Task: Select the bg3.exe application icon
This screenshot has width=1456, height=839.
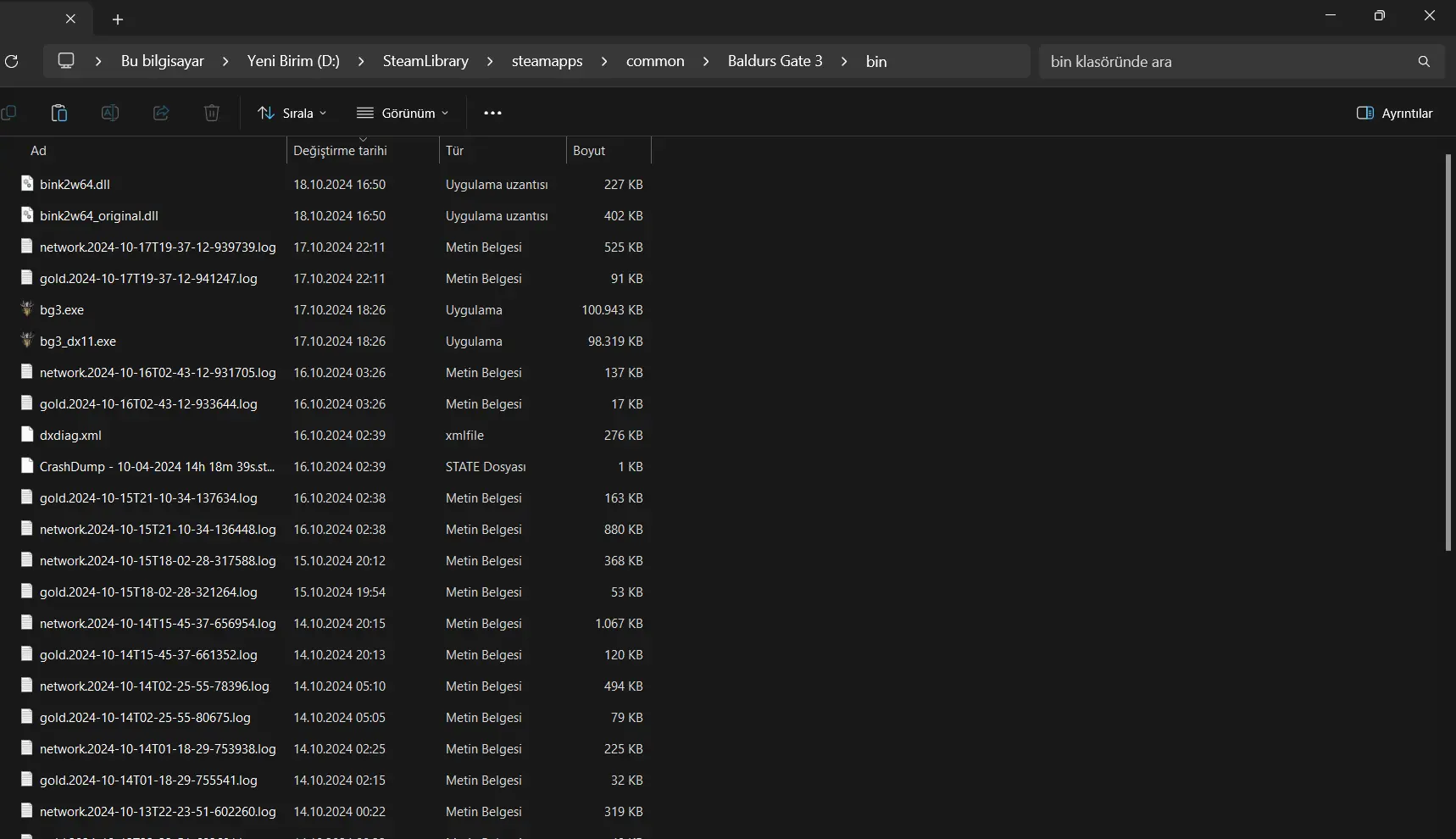Action: tap(27, 309)
